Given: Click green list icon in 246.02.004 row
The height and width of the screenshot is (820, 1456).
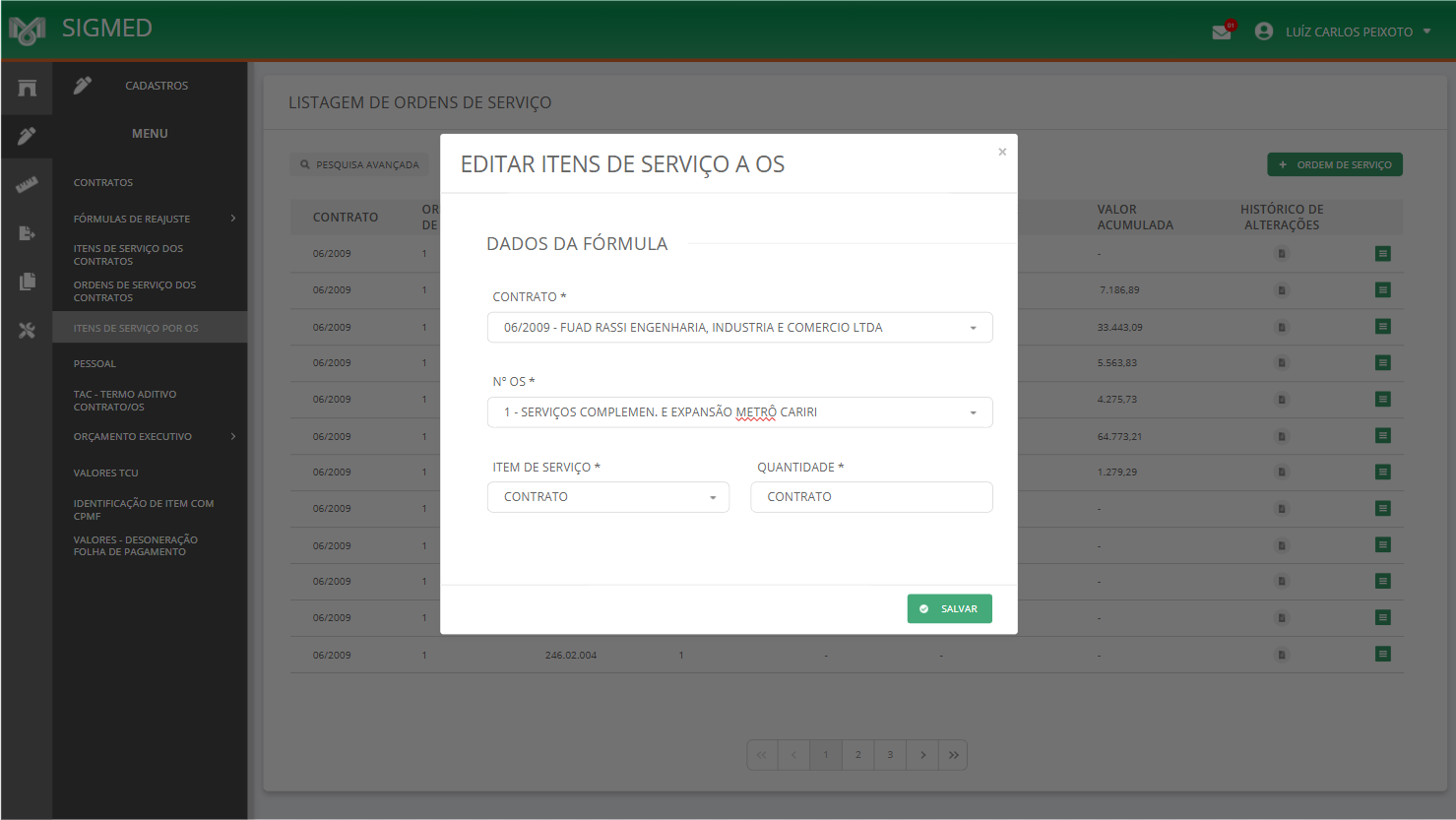Looking at the screenshot, I should tap(1383, 655).
